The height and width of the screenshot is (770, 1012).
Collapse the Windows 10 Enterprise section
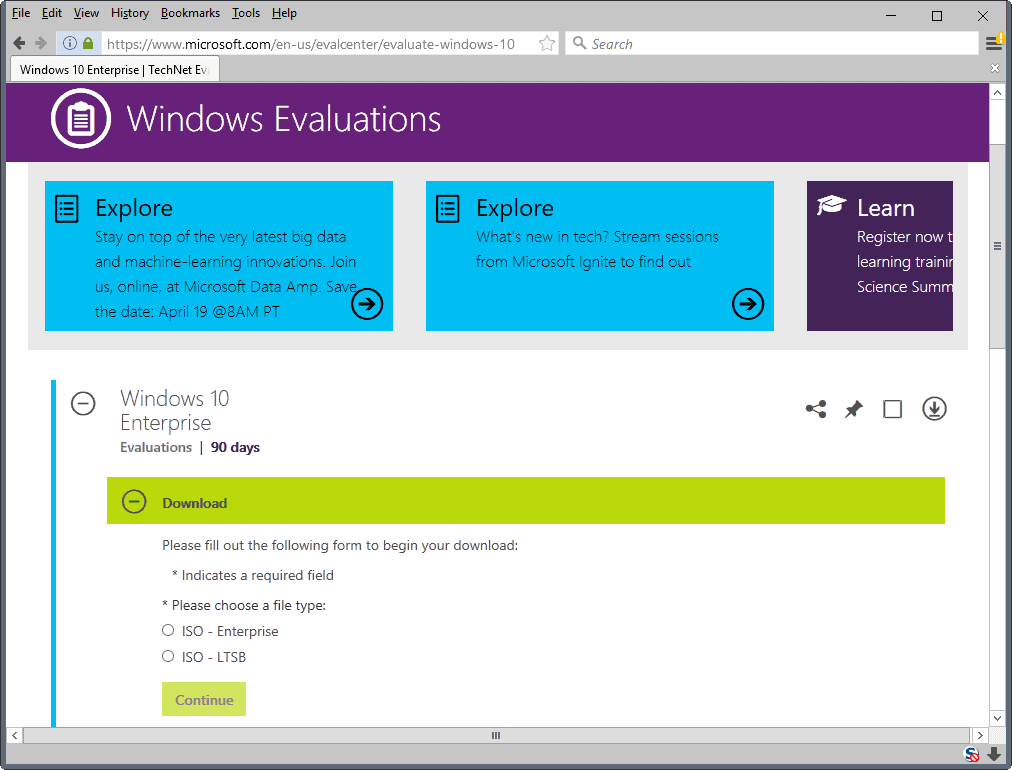(83, 403)
